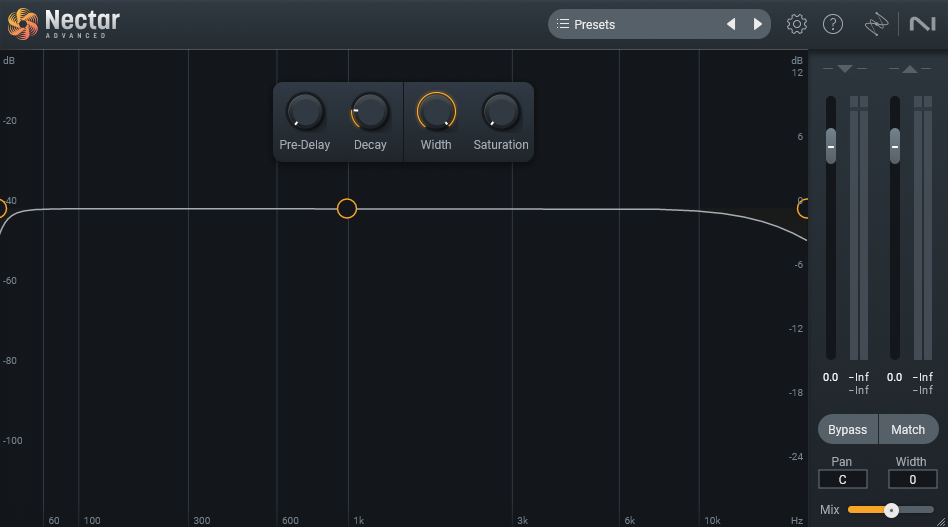Click the Mix label
This screenshot has width=948, height=527.
(830, 510)
